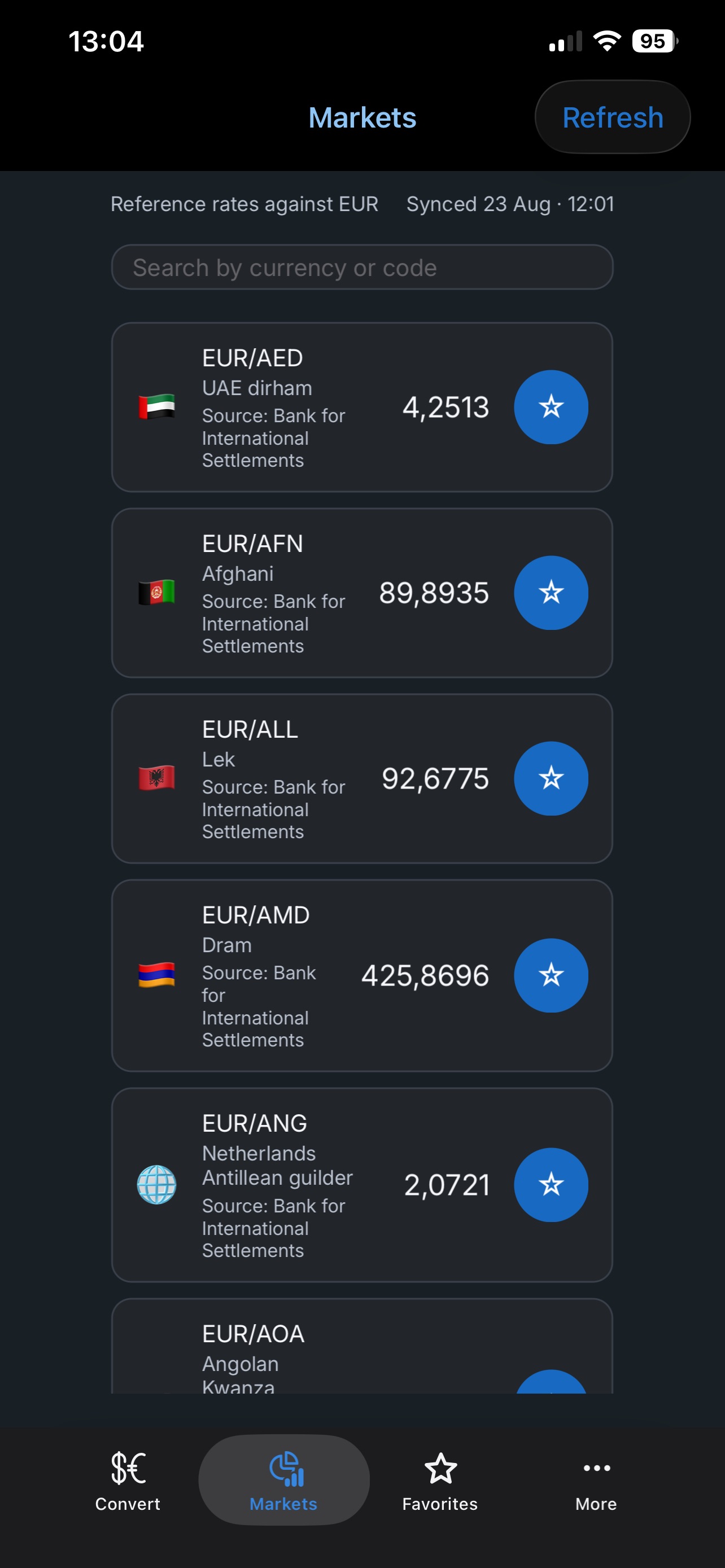This screenshot has width=725, height=1568.
Task: Tap the globe icon for EUR/ANG
Action: (x=156, y=1185)
